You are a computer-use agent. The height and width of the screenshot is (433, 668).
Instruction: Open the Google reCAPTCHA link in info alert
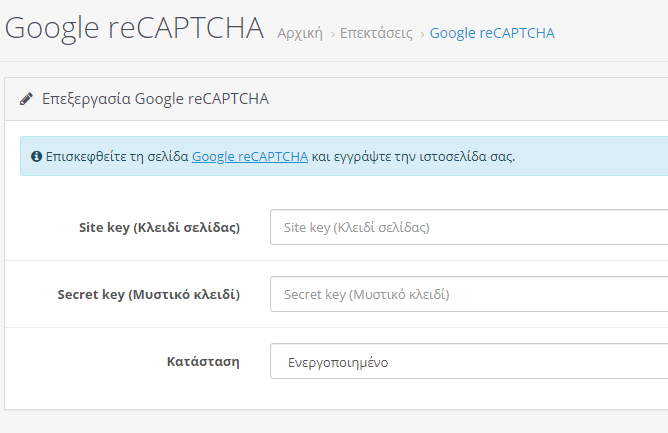pos(250,156)
